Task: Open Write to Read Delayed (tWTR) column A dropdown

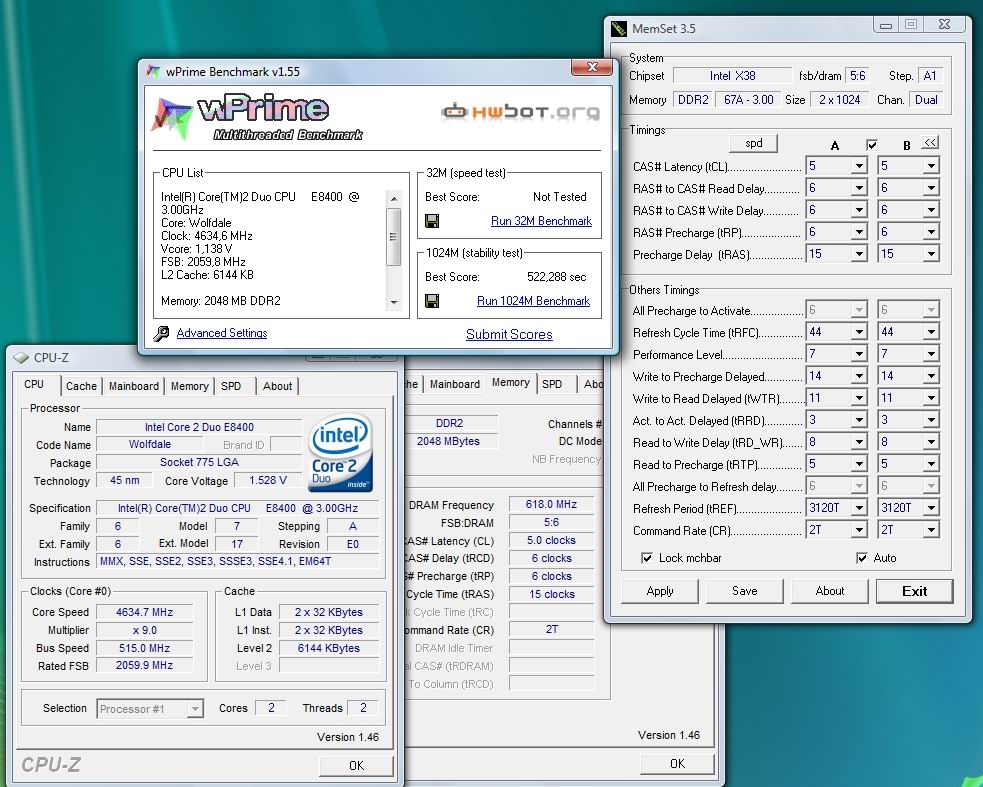Action: (859, 398)
